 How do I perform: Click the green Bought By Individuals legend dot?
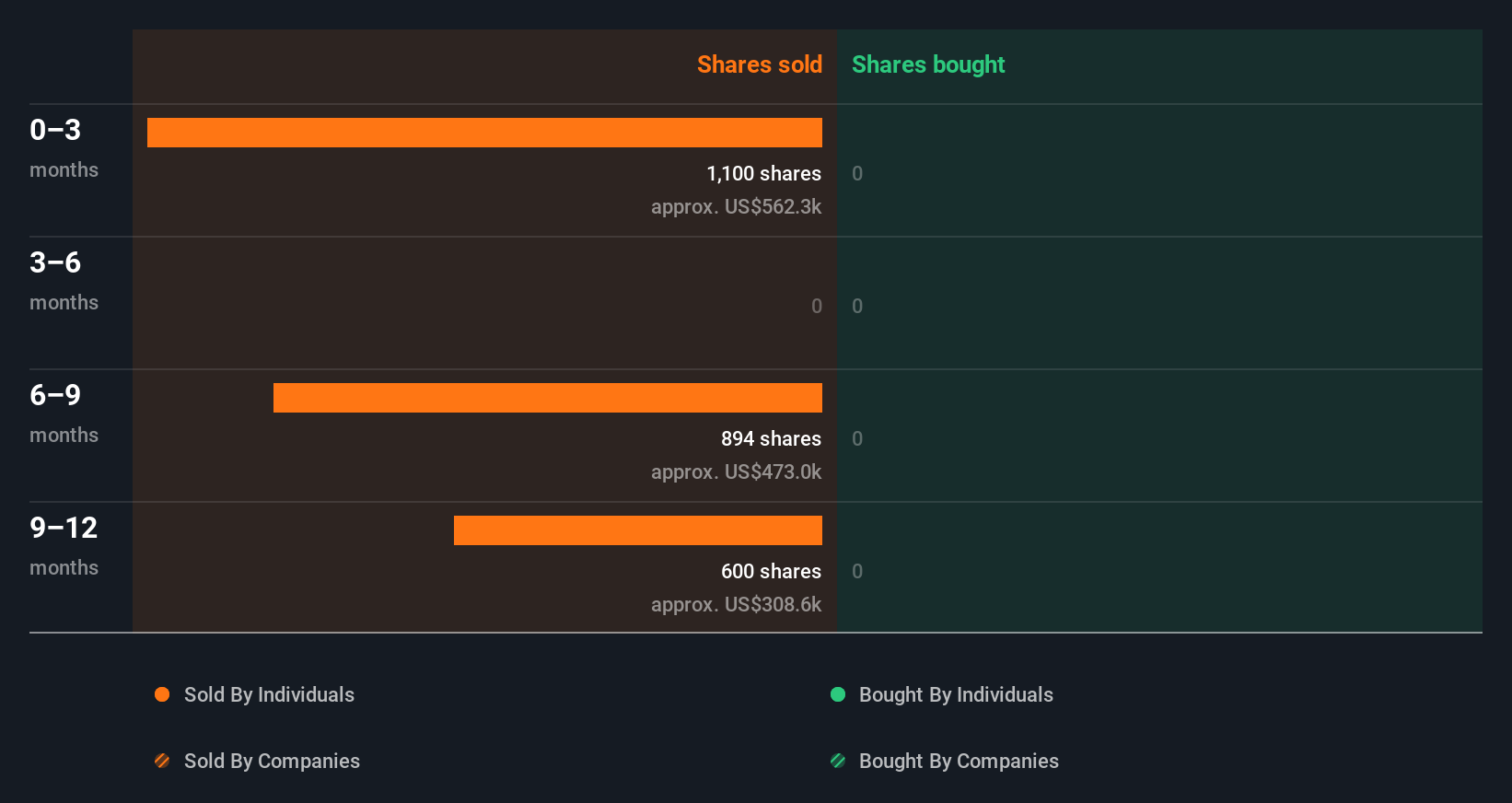pyautogui.click(x=838, y=694)
